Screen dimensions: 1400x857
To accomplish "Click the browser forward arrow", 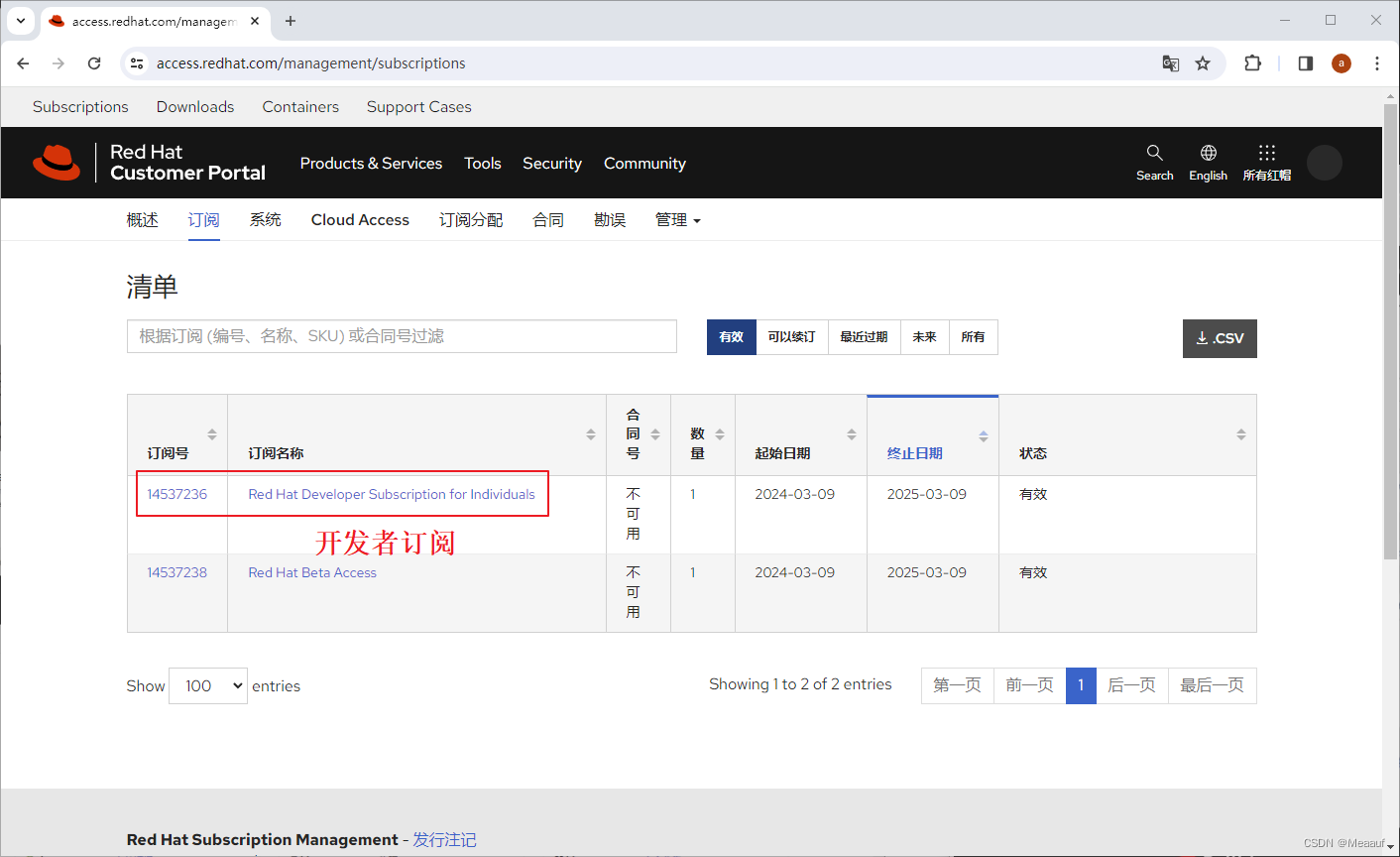I will tap(58, 63).
